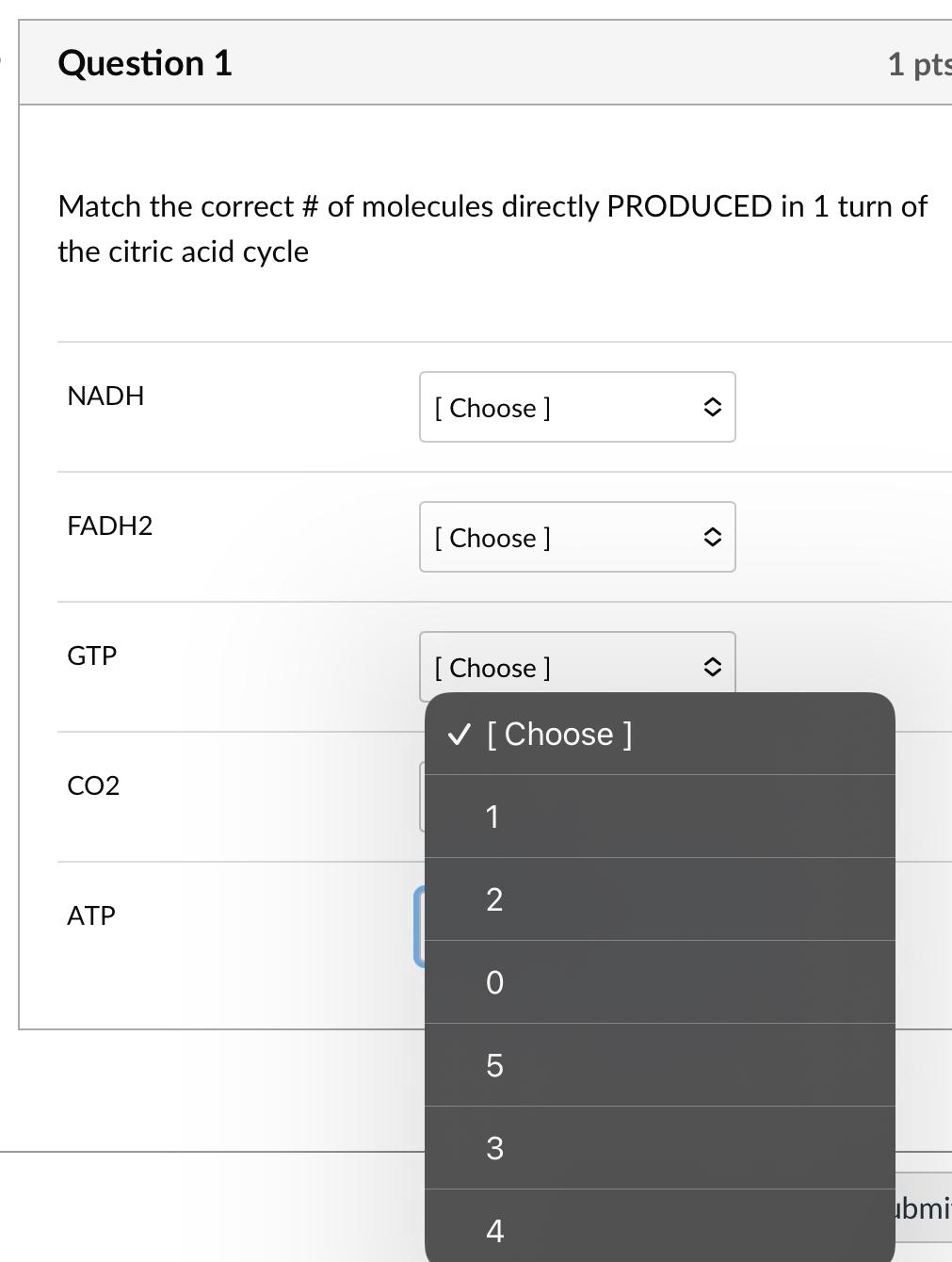Click the 1 pts score label
Image resolution: width=952 pixels, height=1262 pixels.
(918, 64)
